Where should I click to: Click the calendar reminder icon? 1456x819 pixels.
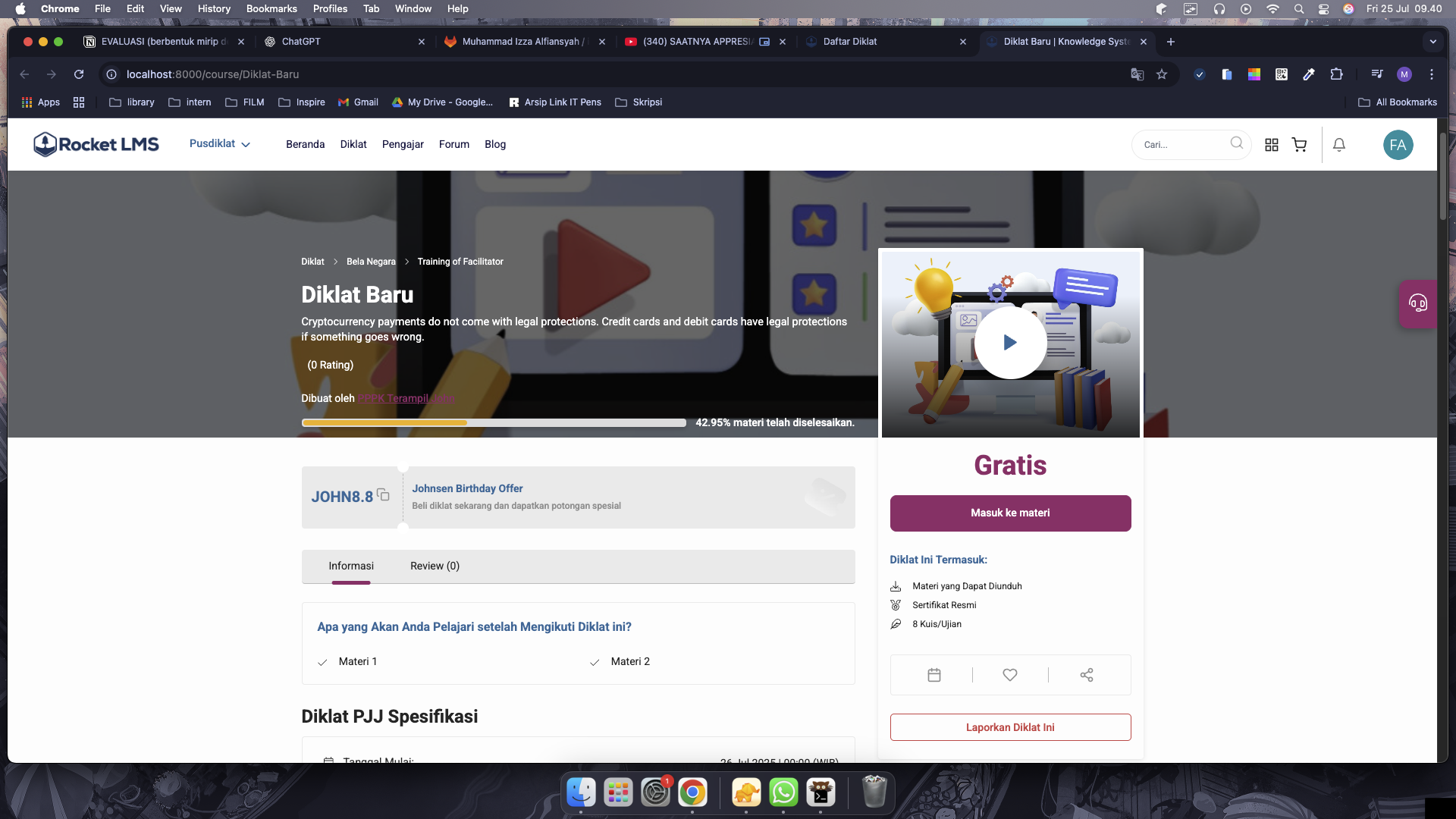pyautogui.click(x=934, y=675)
